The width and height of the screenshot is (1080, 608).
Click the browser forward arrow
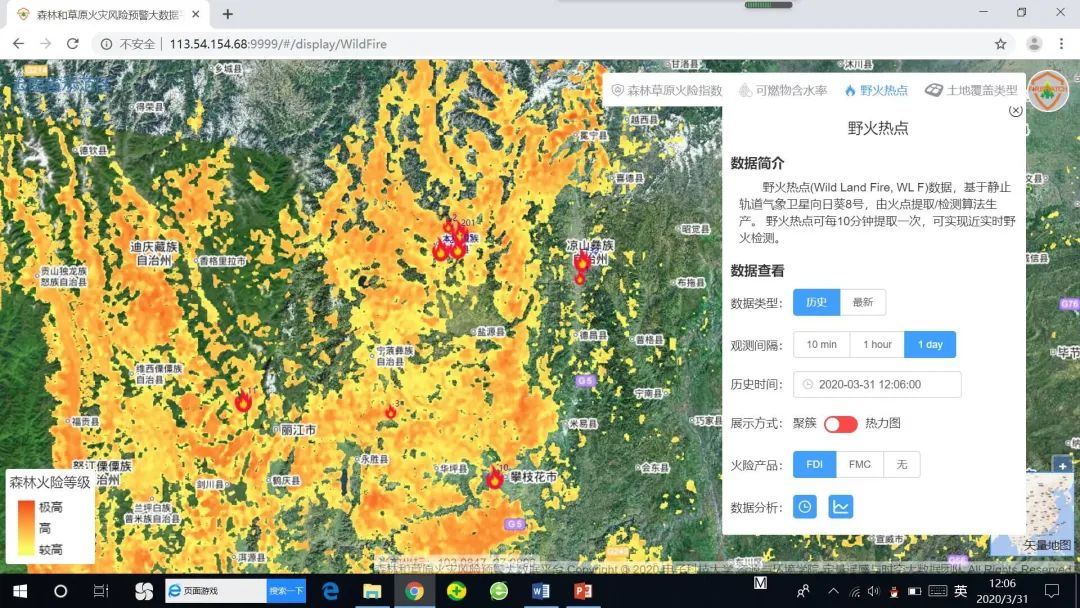45,44
